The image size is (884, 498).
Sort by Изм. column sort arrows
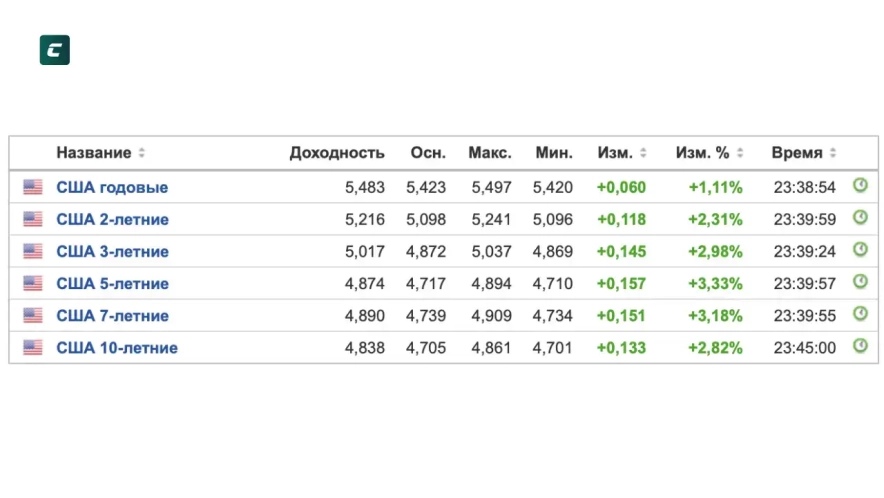643,153
